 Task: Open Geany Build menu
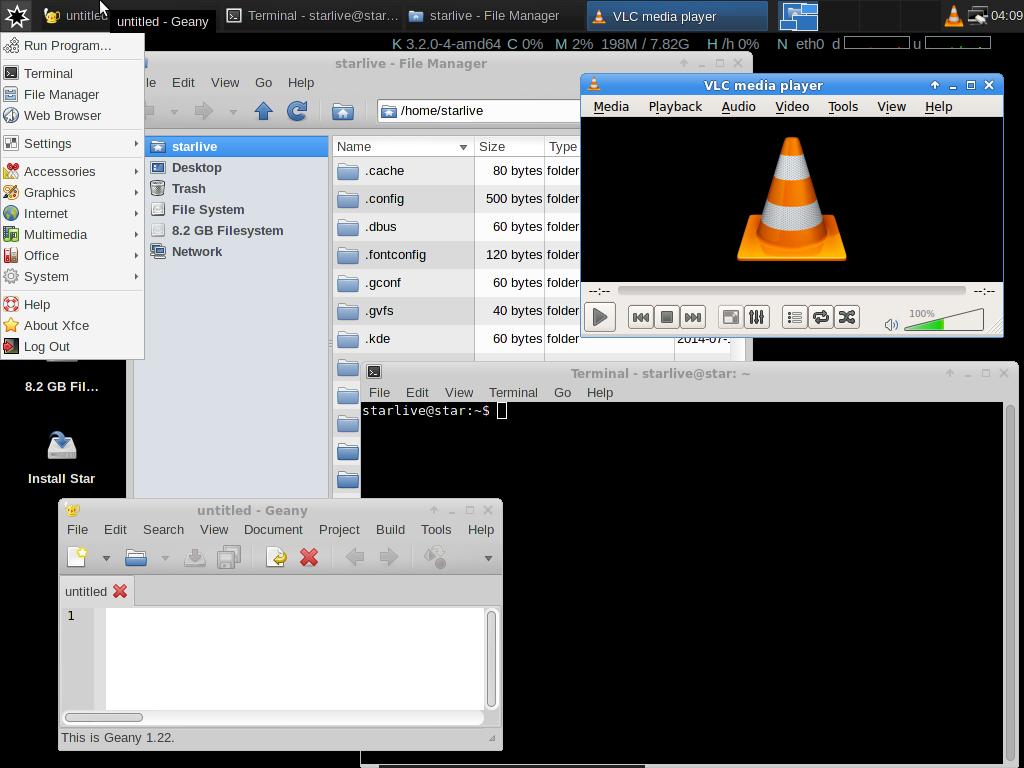pos(390,530)
